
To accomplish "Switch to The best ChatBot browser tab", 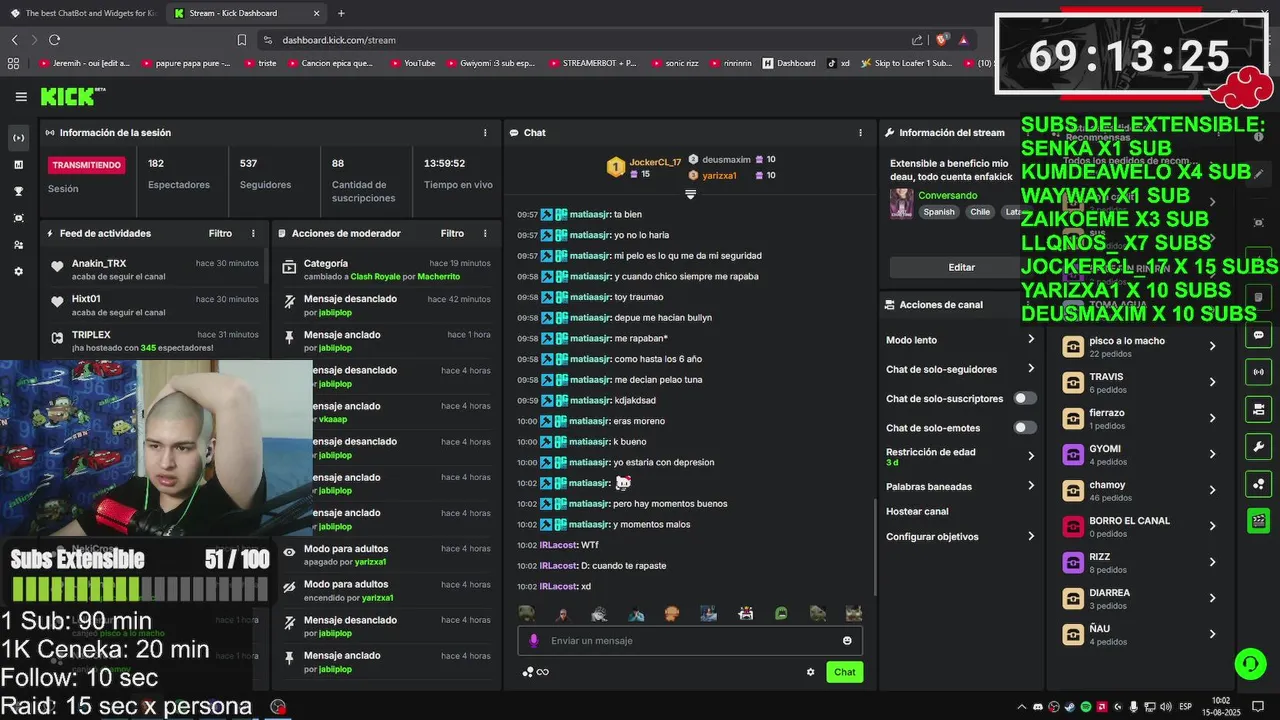I will tap(83, 13).
